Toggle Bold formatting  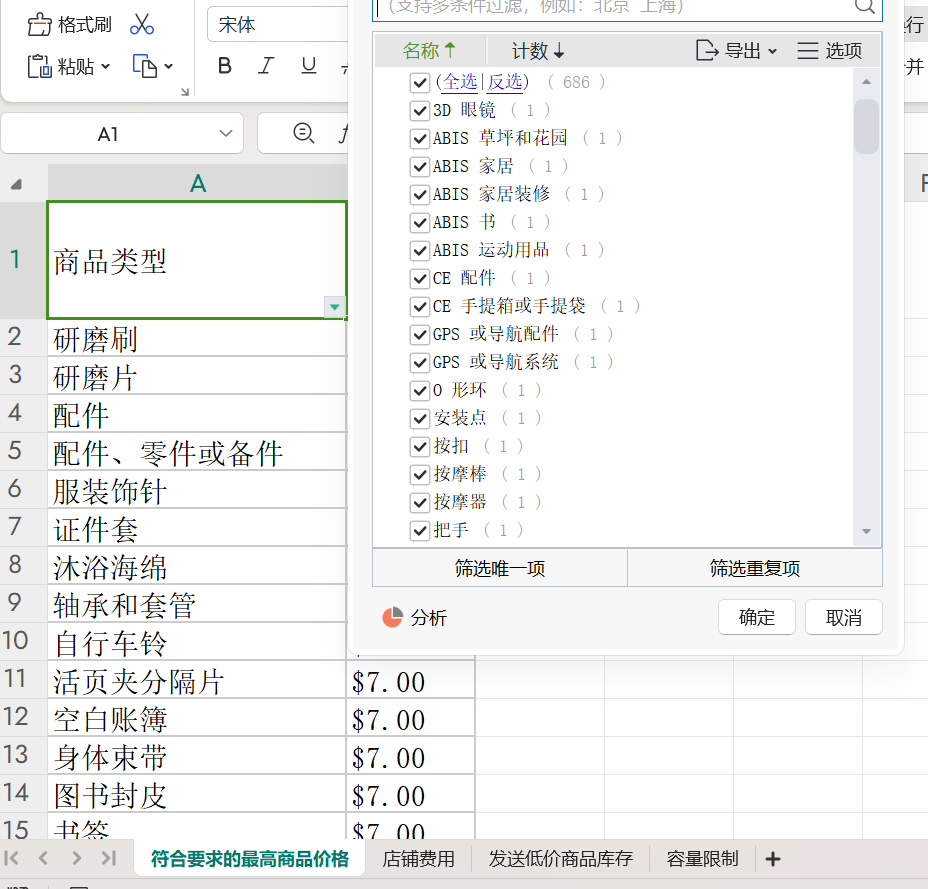(x=224, y=66)
